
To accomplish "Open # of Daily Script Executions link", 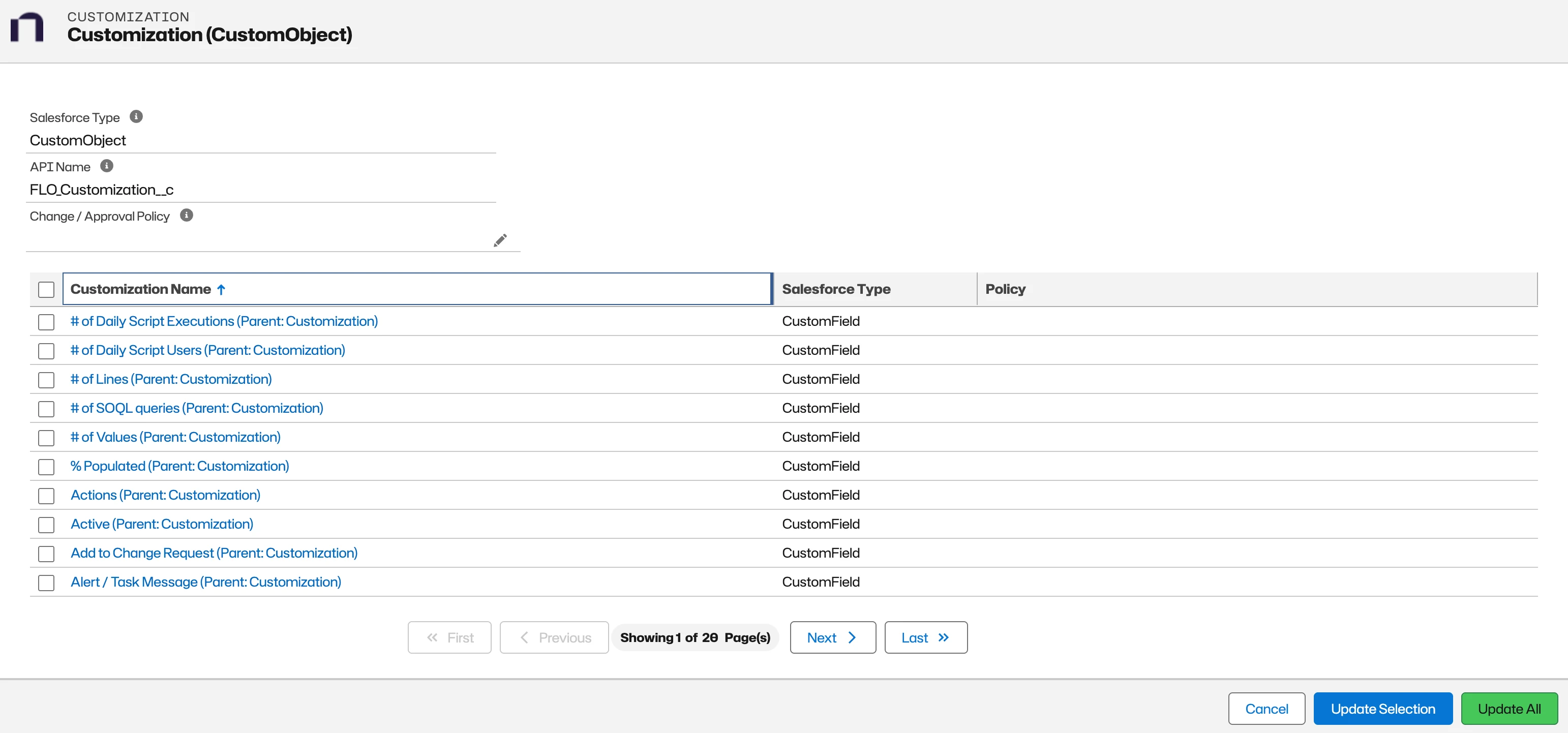I will (x=224, y=321).
